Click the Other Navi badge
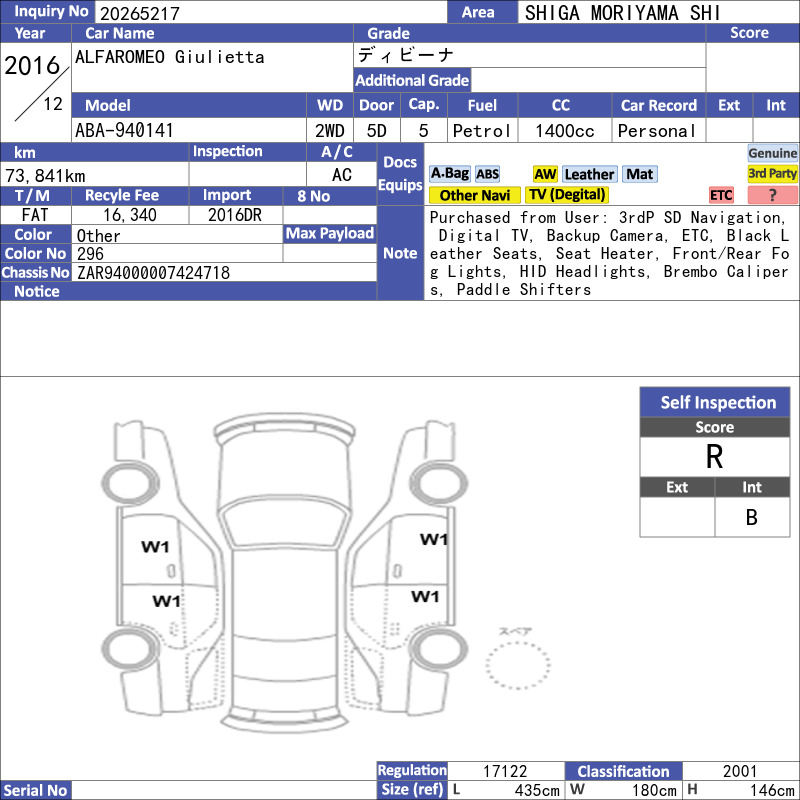Image resolution: width=800 pixels, height=800 pixels. 474,195
